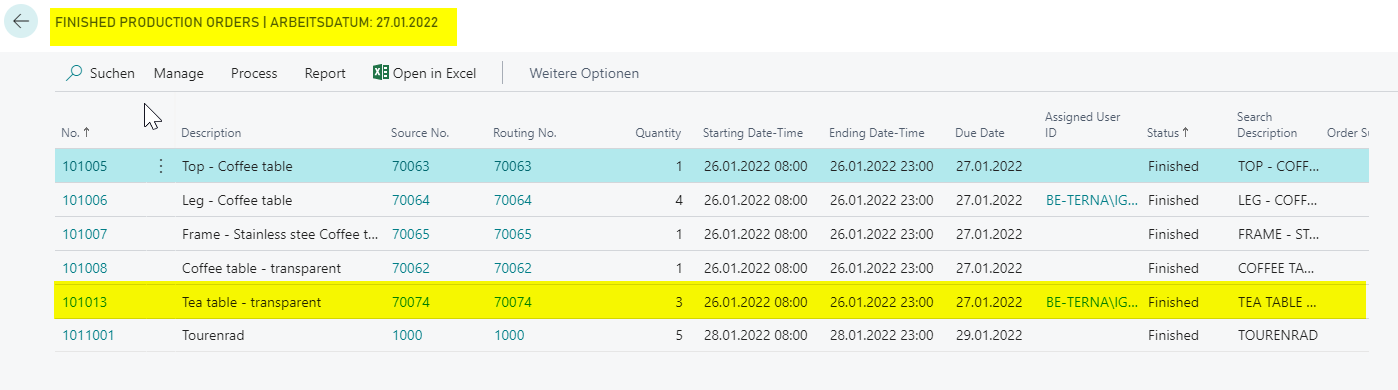This screenshot has height=390, width=1398.
Task: Open routing number 70062
Action: (x=513, y=268)
